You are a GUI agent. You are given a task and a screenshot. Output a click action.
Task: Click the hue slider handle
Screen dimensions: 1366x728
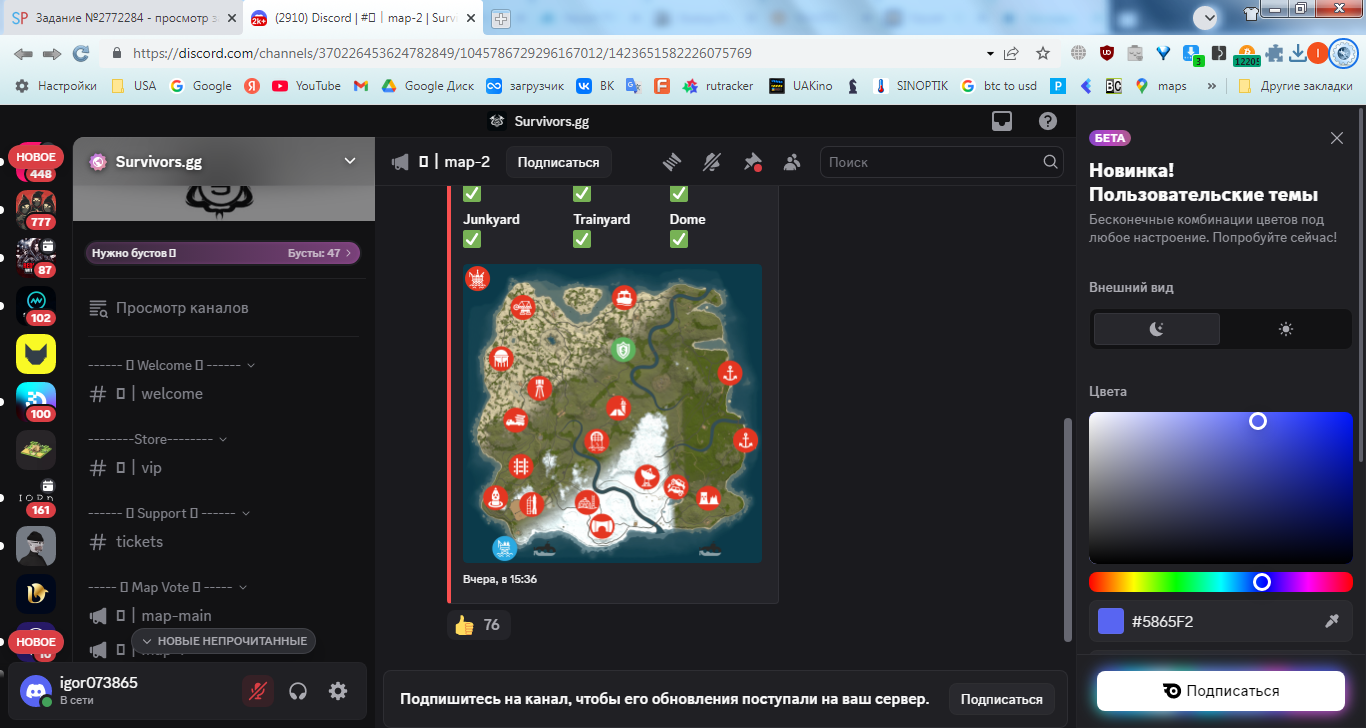coord(1262,581)
